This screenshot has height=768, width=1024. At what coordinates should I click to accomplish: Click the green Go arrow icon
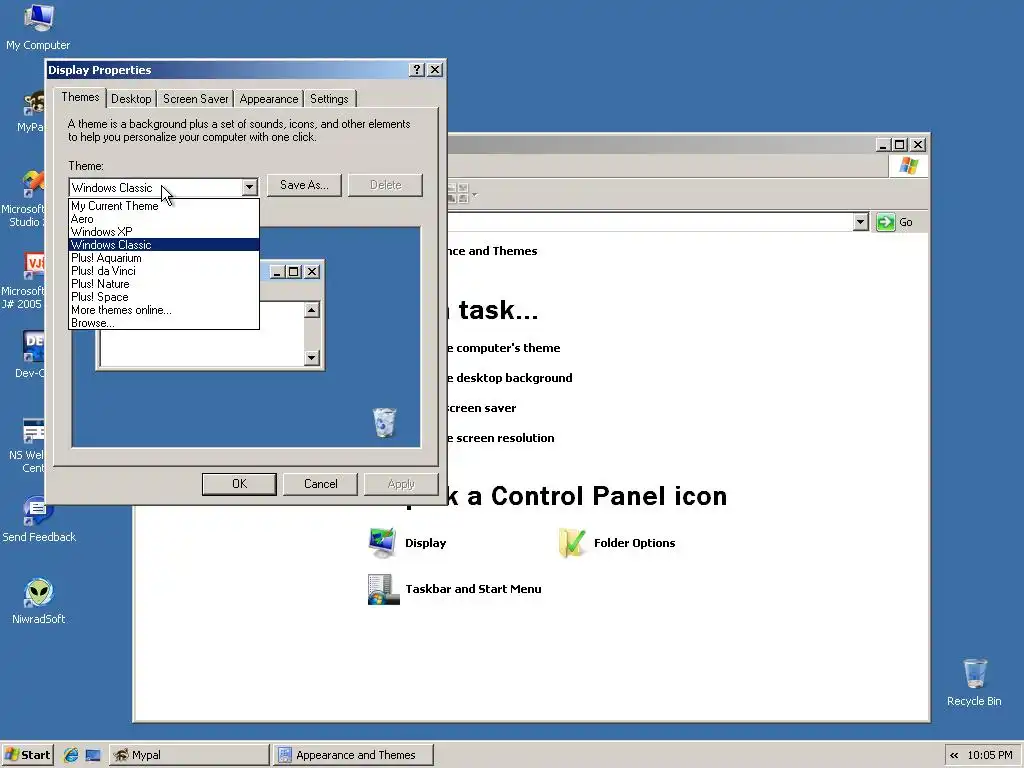coord(886,222)
